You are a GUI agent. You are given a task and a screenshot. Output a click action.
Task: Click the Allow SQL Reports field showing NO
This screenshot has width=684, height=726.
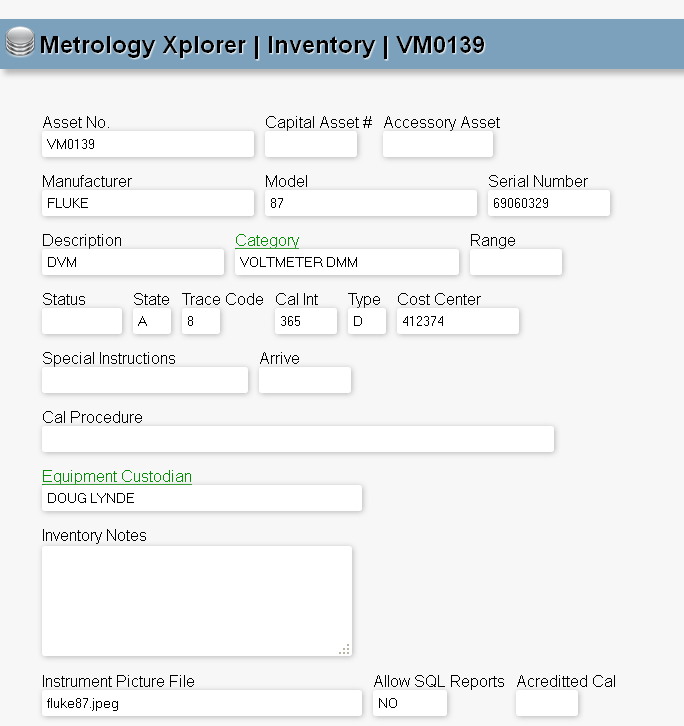point(410,703)
